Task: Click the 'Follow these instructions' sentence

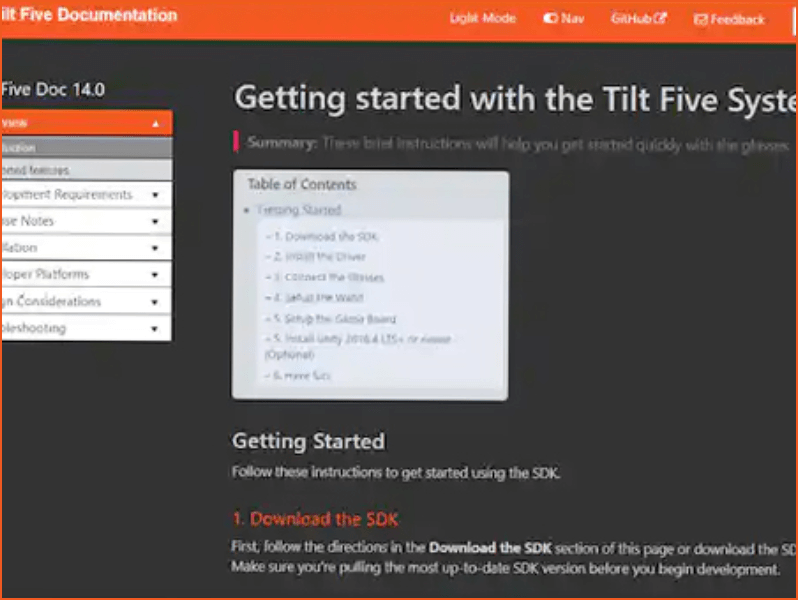Action: (396, 473)
